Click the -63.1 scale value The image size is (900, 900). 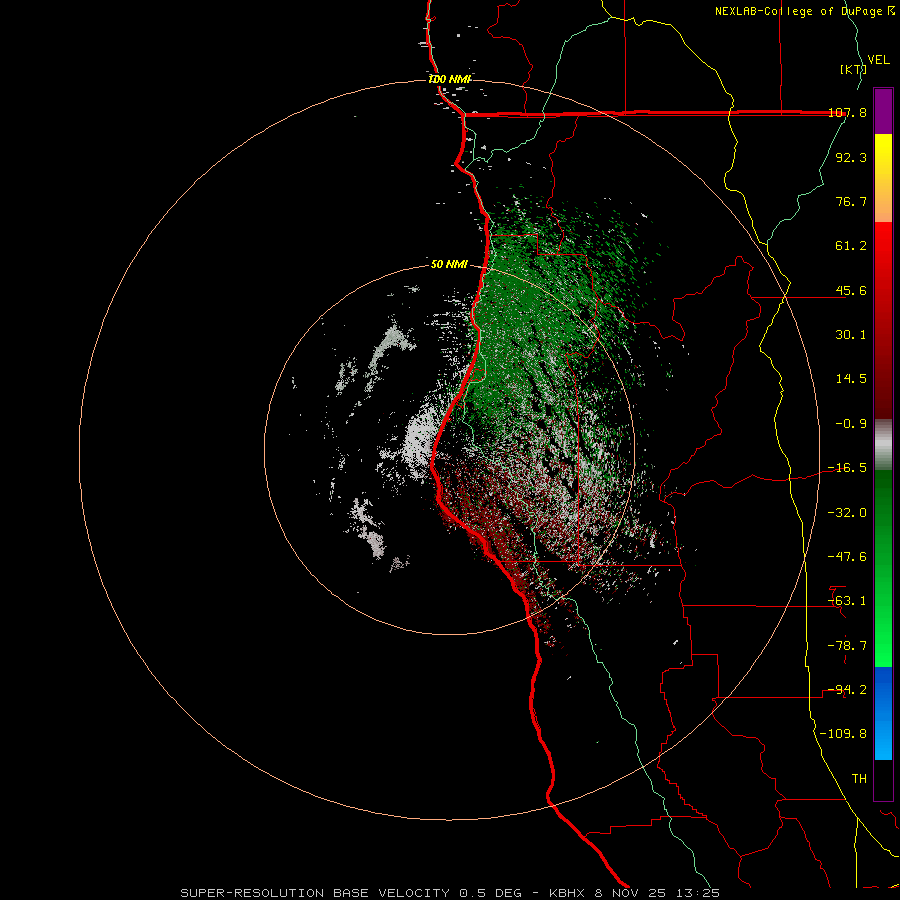click(847, 601)
